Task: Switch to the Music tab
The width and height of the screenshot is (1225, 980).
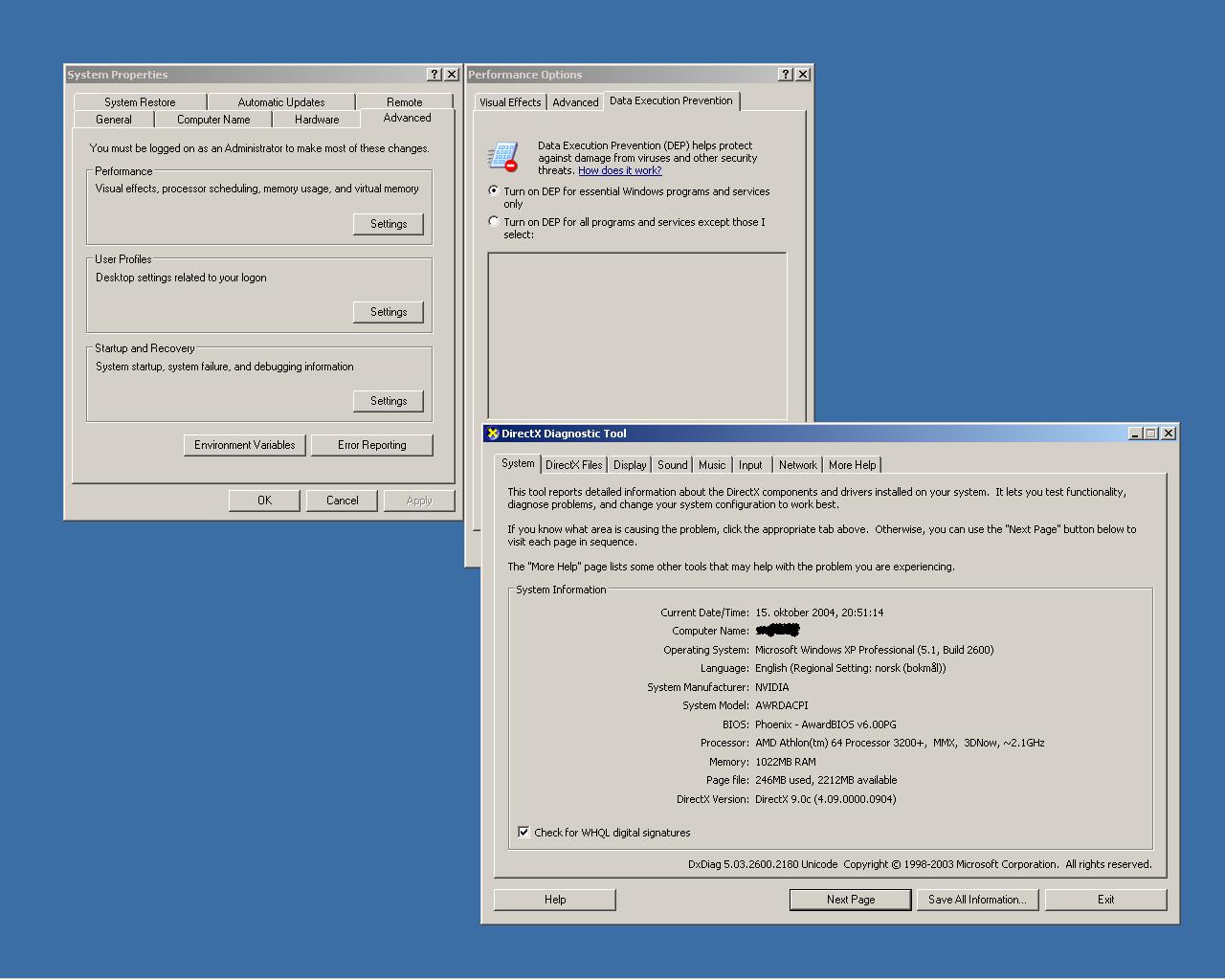Action: (712, 465)
